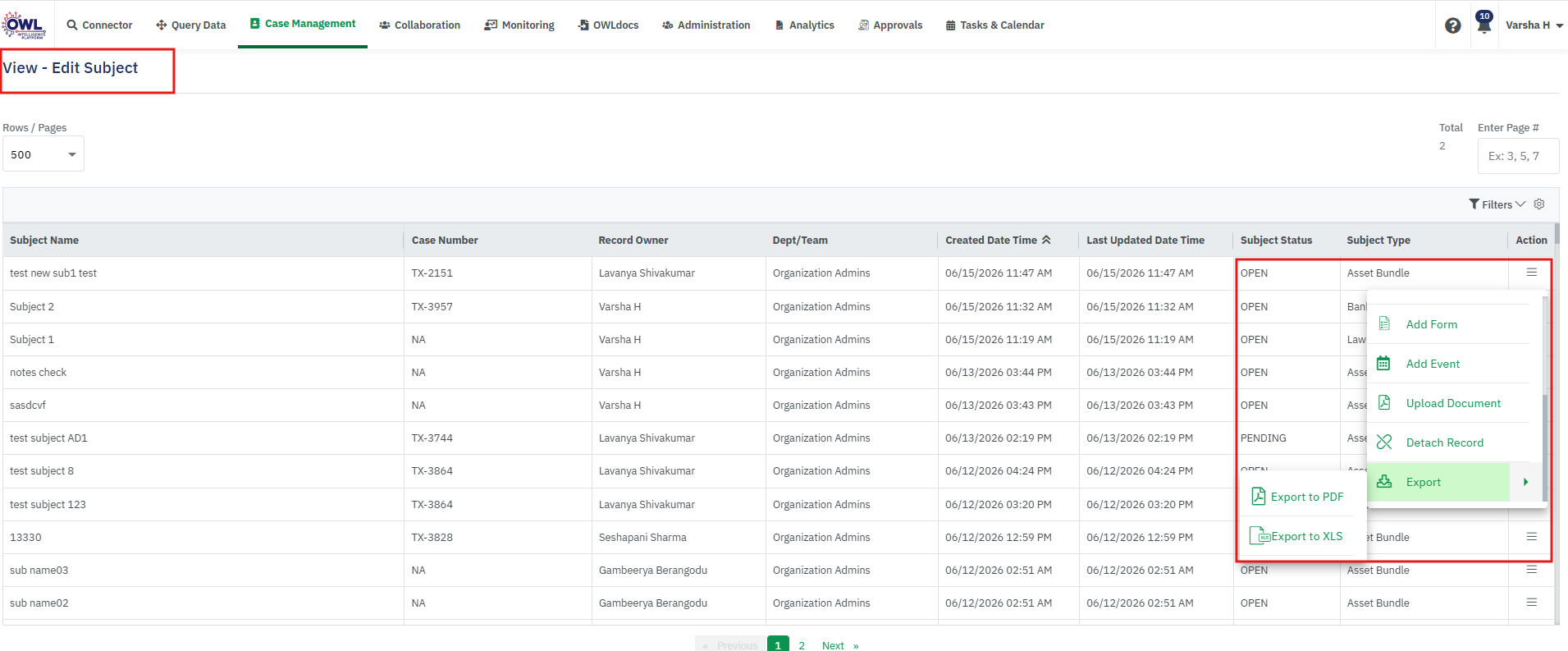Choose Export to XLS
The height and width of the screenshot is (651, 1568).
pos(1297,536)
